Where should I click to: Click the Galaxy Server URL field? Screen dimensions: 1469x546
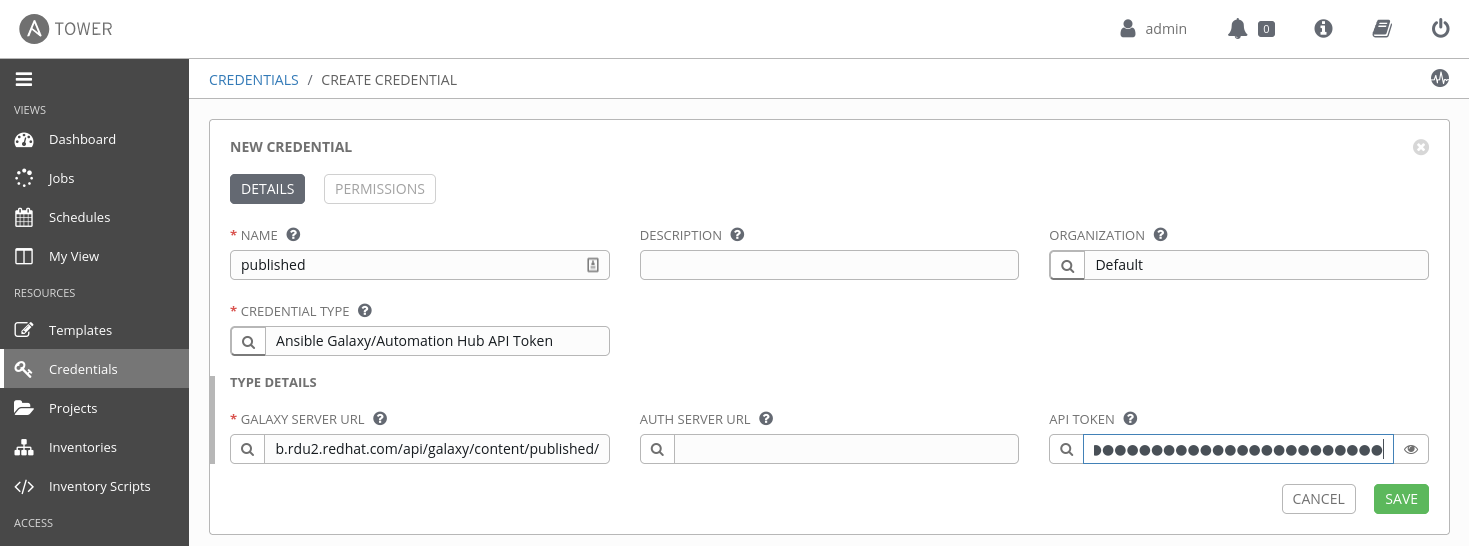[437, 449]
